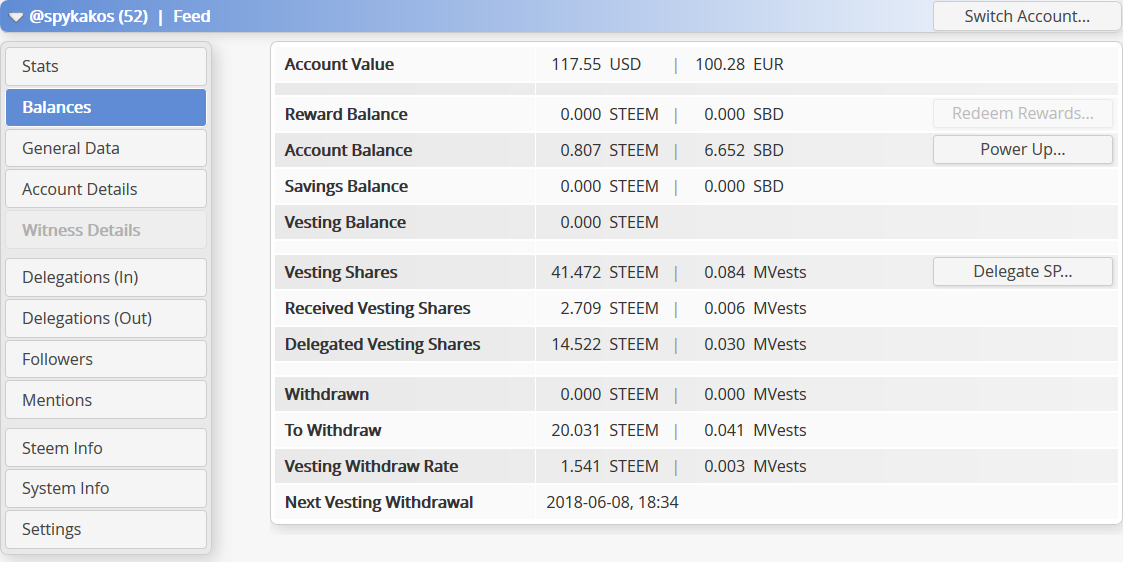Open General Data section
The image size is (1123, 562).
coord(106,148)
